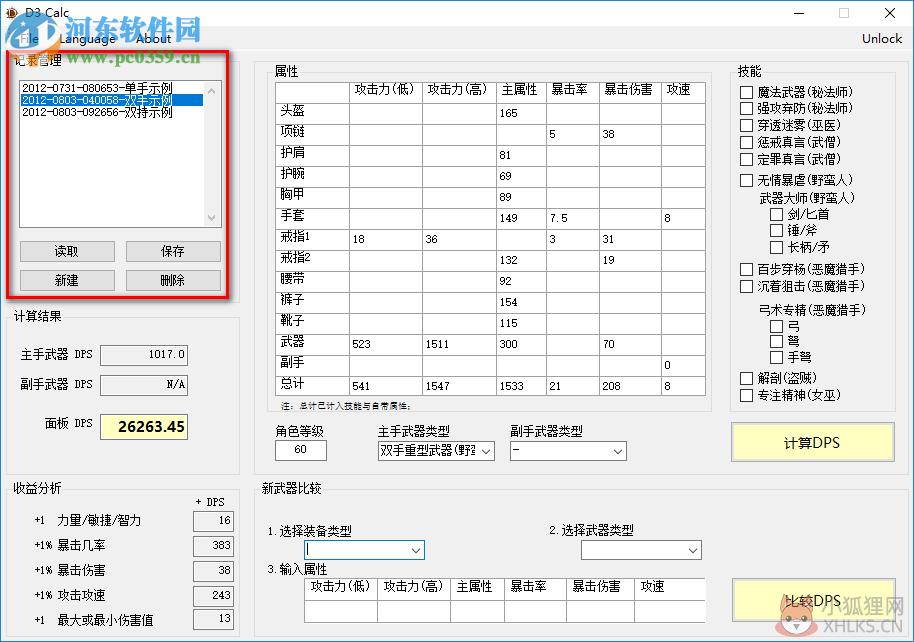The image size is (914, 642).
Task: Enable 惩戒真言(武僧) checkbox
Action: click(x=746, y=142)
